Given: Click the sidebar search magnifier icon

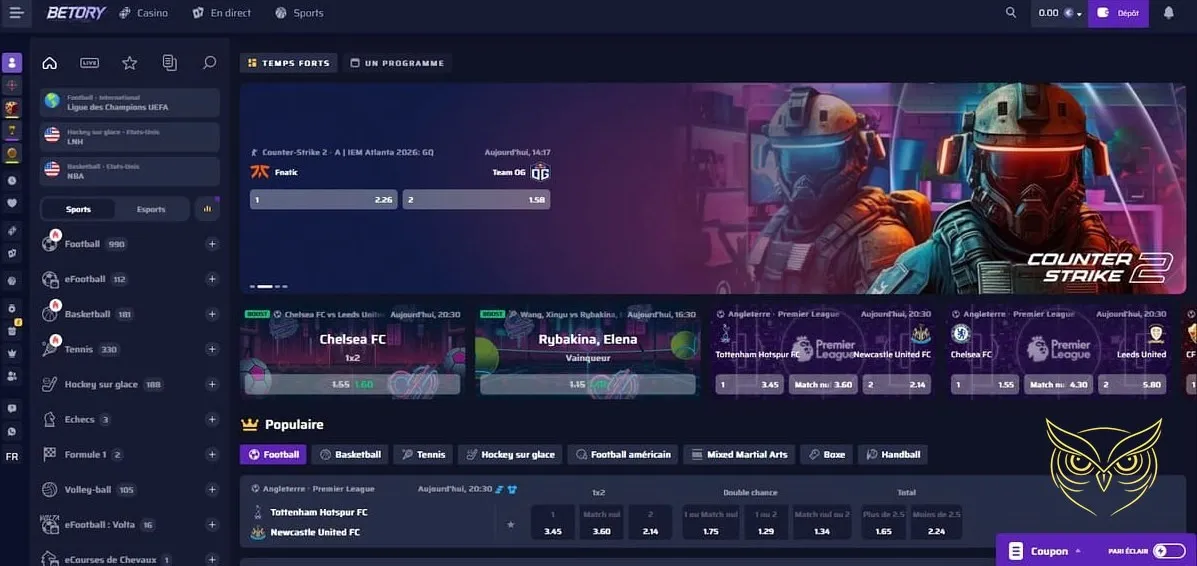Looking at the screenshot, I should 209,63.
